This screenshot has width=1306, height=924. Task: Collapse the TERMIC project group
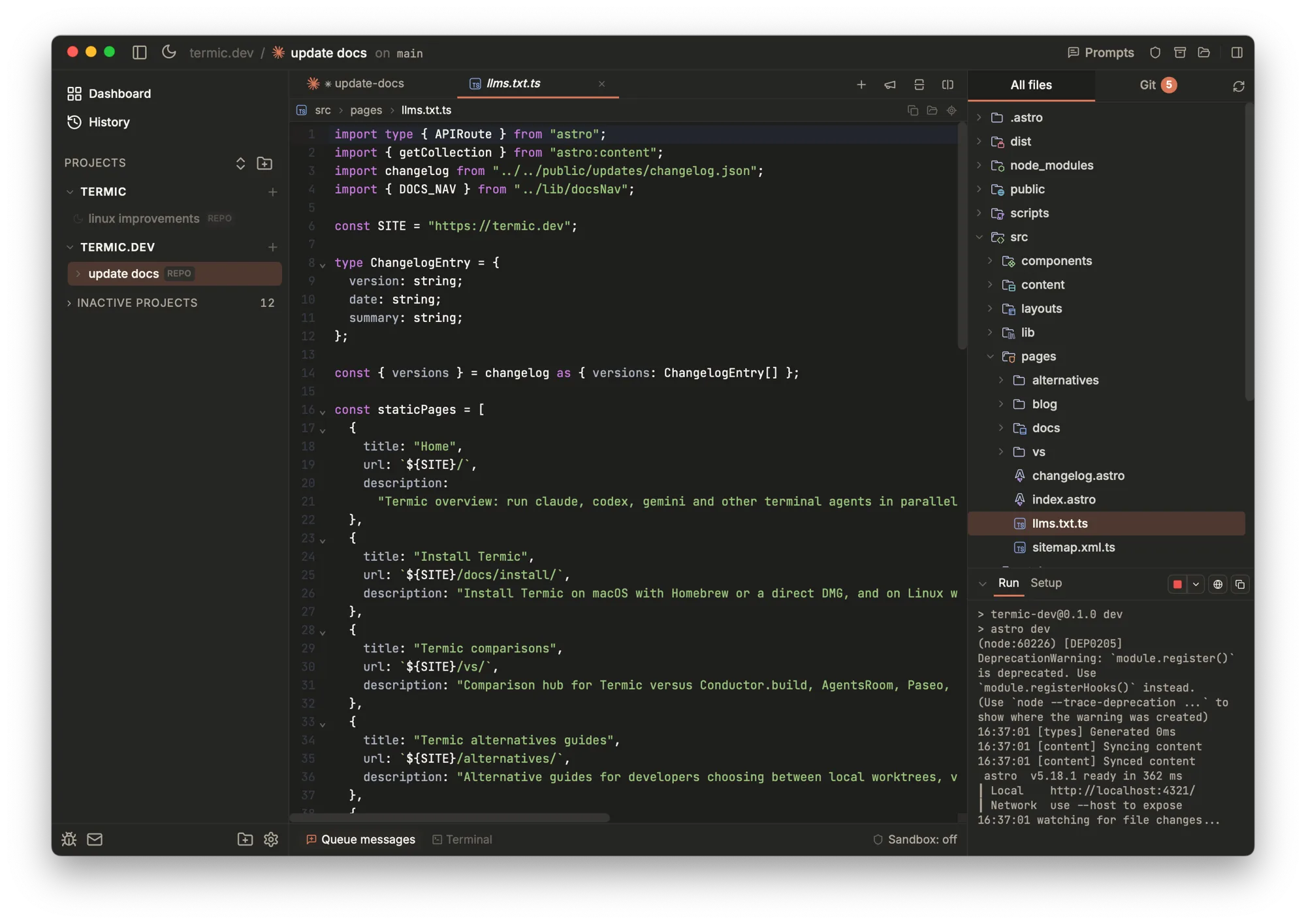pyautogui.click(x=70, y=192)
